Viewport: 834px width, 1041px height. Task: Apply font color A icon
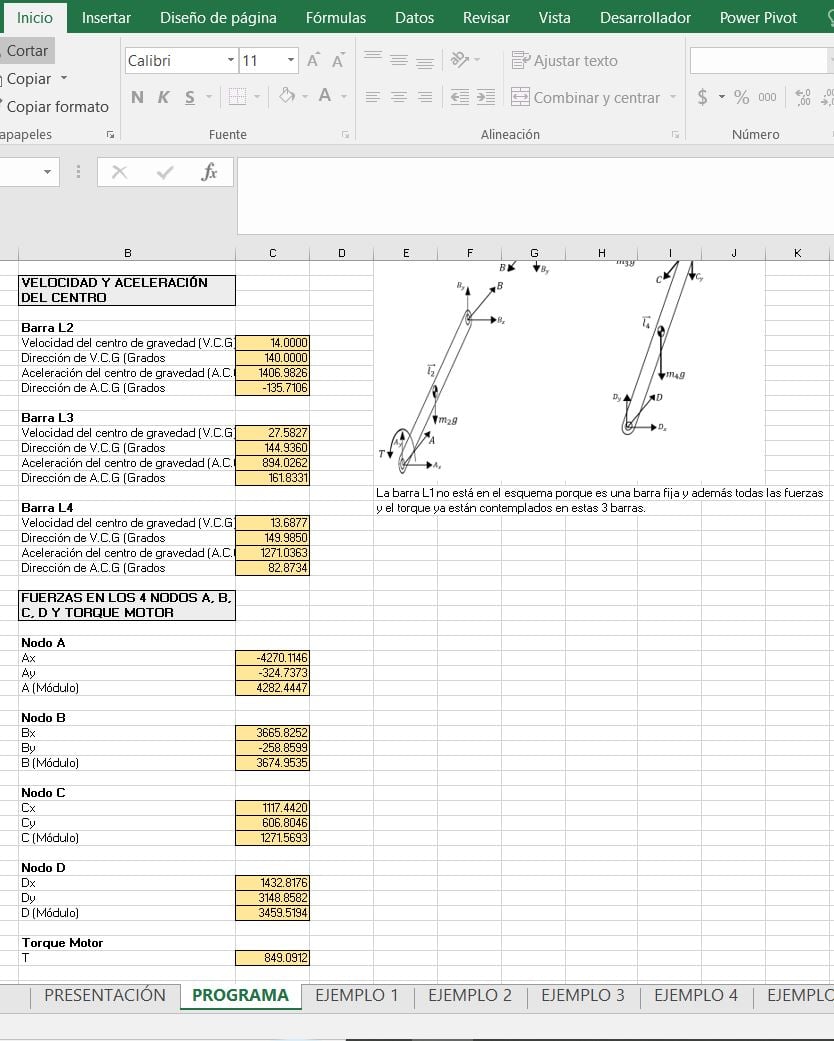tap(325, 96)
